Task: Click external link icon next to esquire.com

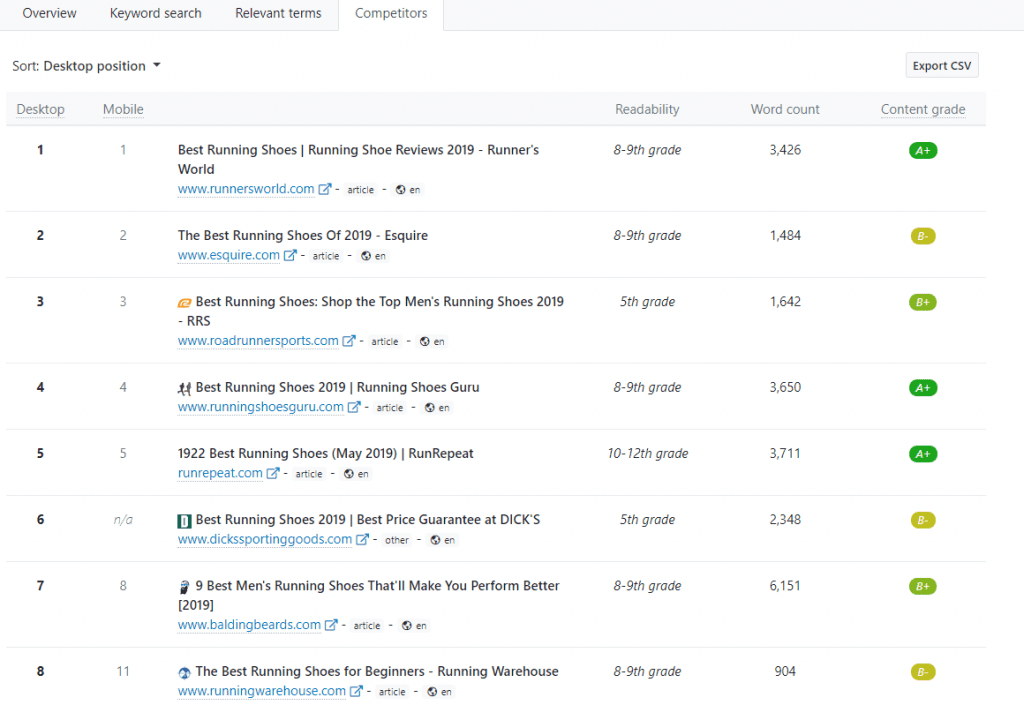Action: click(290, 255)
